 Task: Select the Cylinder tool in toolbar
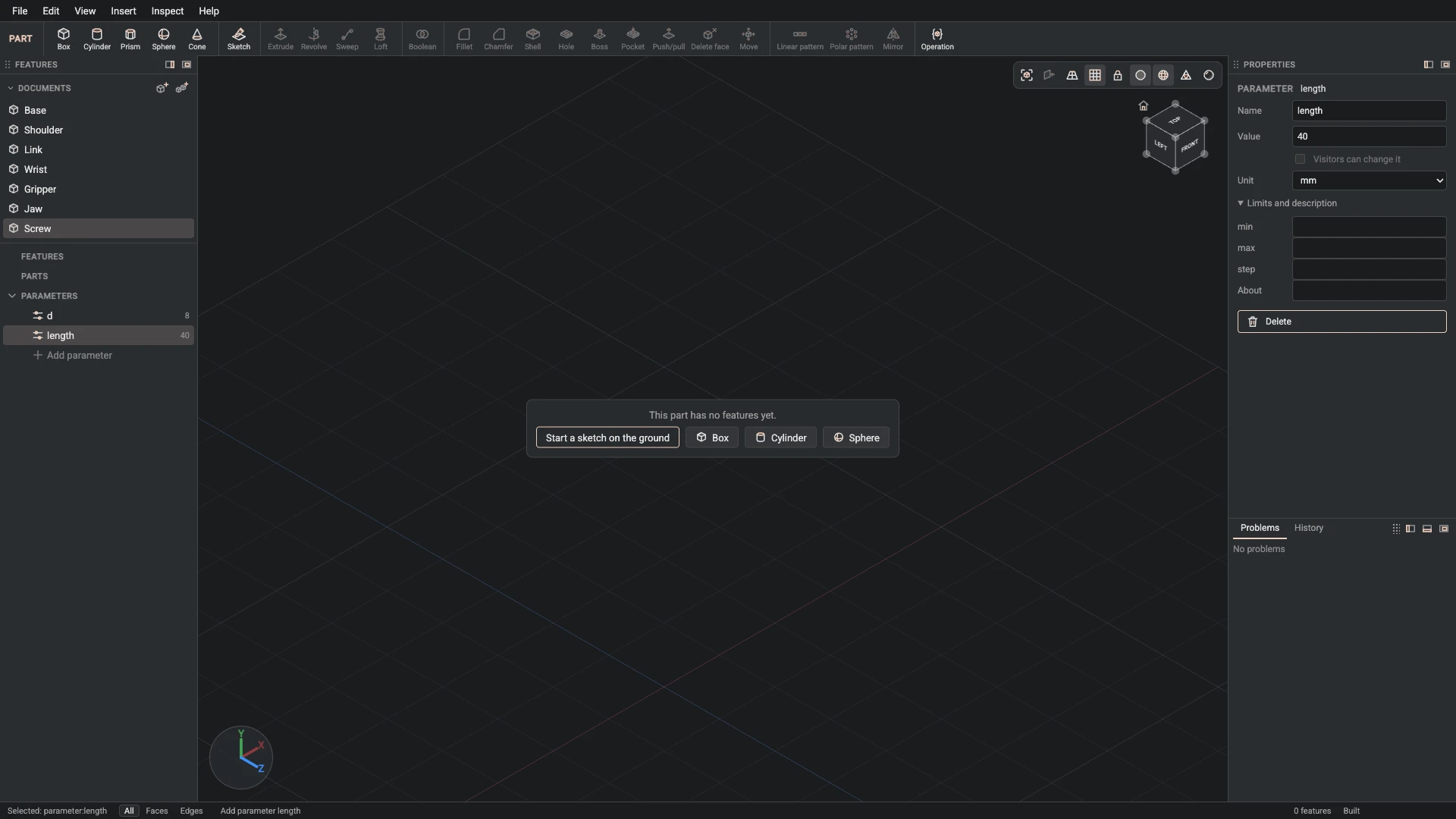[97, 39]
